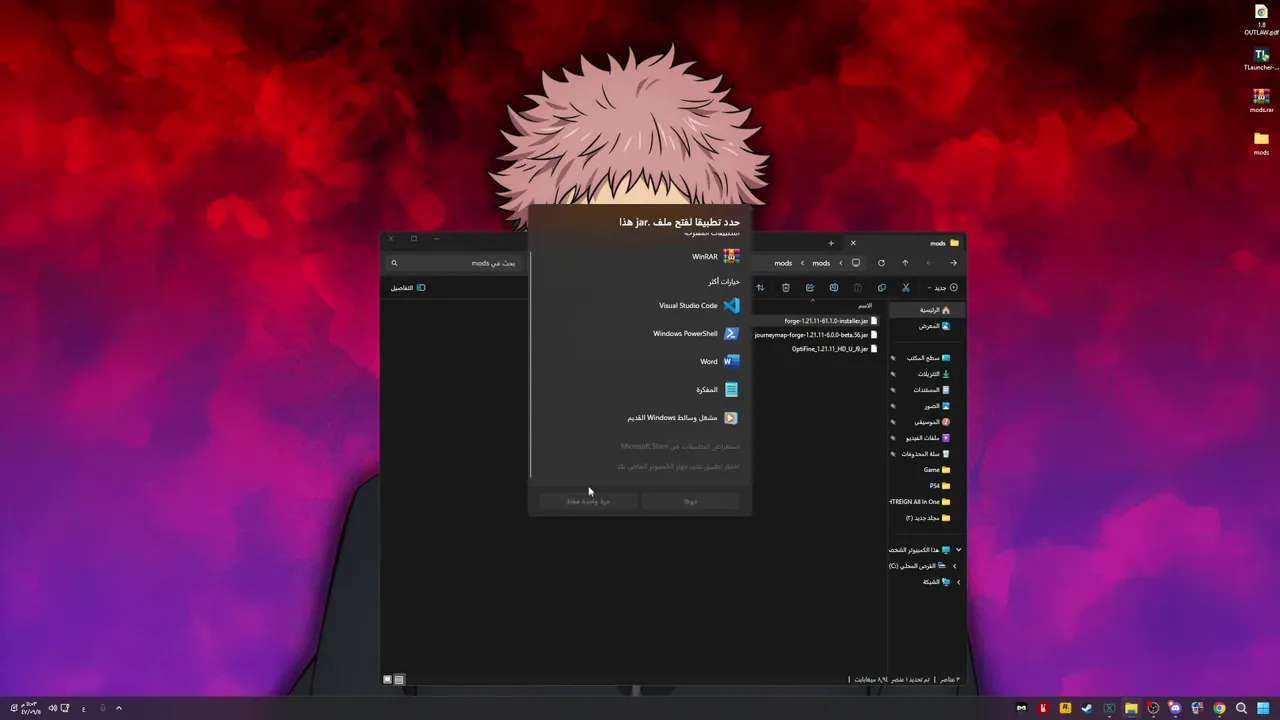
Task: Click the Refresh button in Explorer
Action: (881, 263)
